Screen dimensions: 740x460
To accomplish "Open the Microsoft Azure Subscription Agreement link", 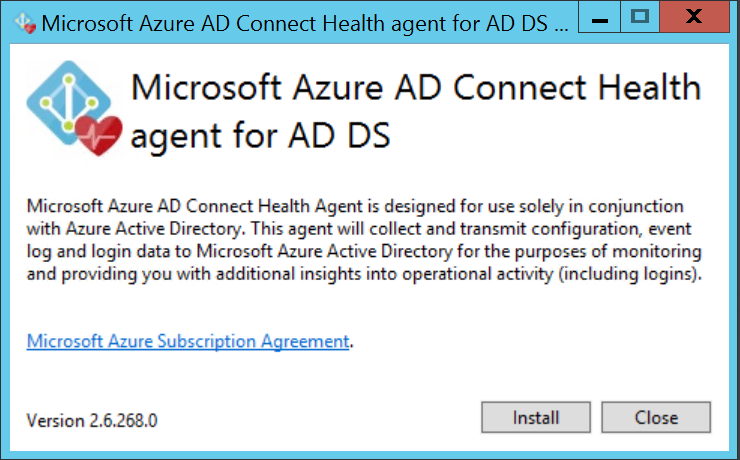I will click(188, 341).
